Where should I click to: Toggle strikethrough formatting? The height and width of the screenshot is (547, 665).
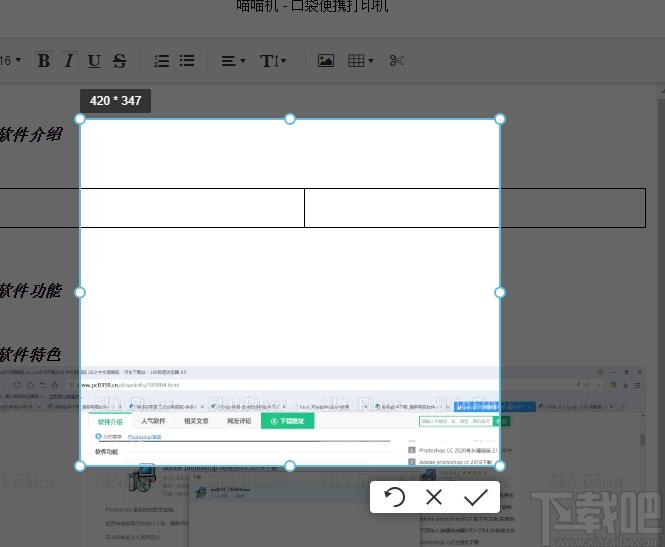point(120,61)
